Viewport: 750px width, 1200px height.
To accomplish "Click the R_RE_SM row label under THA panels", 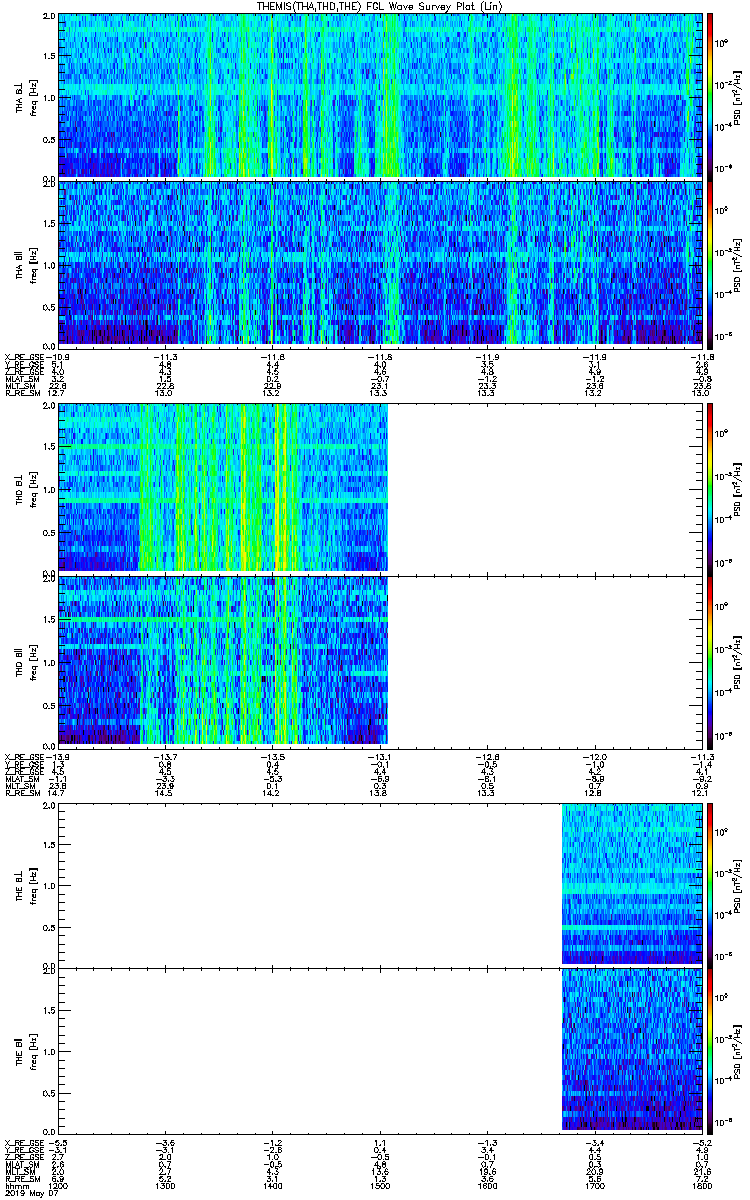I will point(21,393).
